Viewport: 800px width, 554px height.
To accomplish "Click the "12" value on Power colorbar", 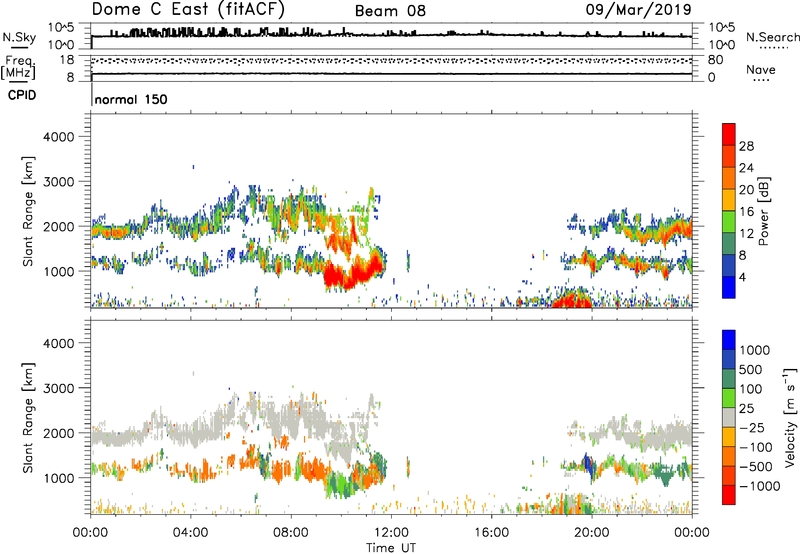I will pos(746,234).
